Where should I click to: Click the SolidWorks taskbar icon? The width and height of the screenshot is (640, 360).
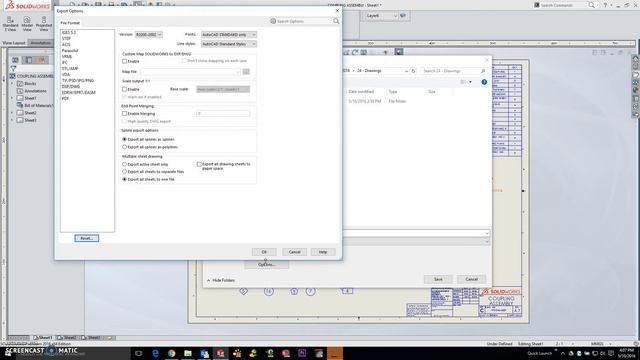[x=220, y=353]
